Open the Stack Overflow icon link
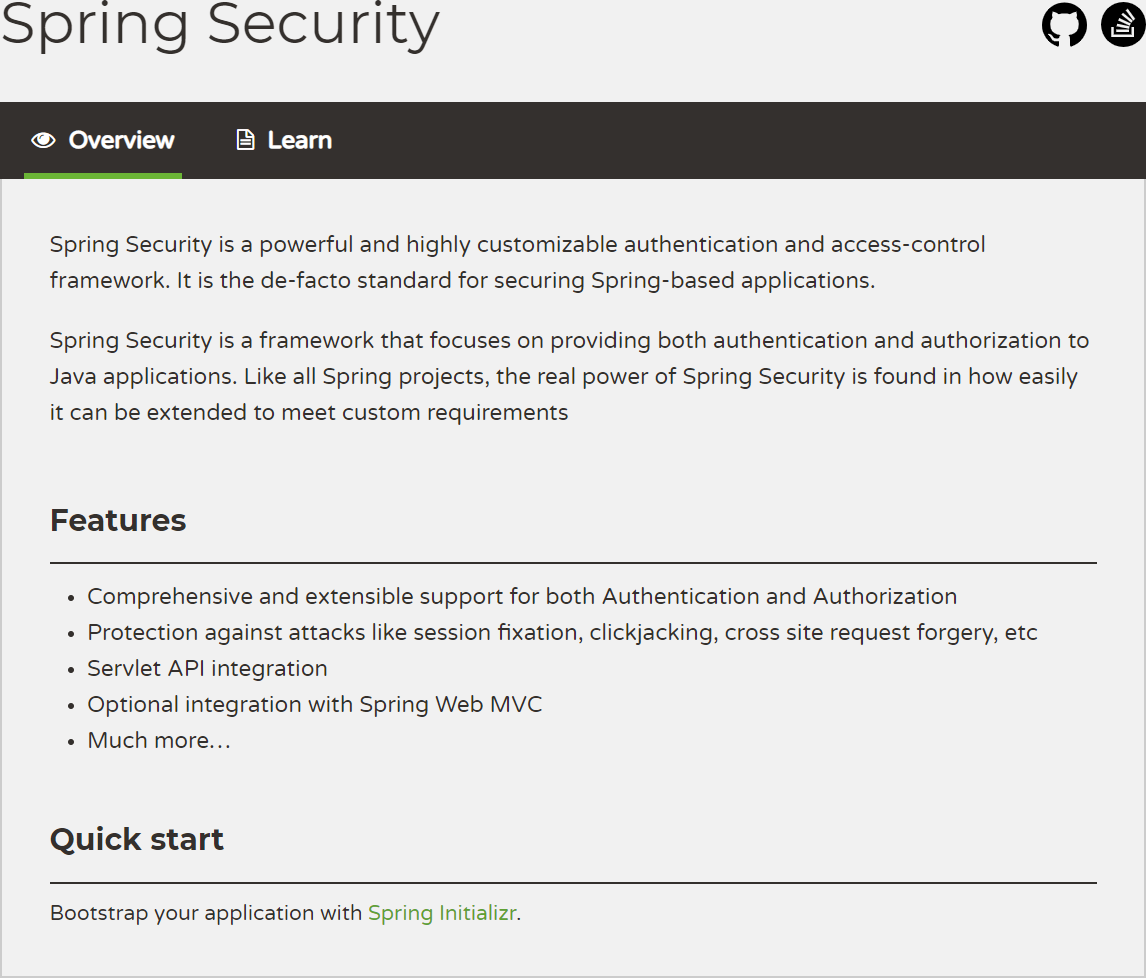The image size is (1146, 978). pos(1123,25)
